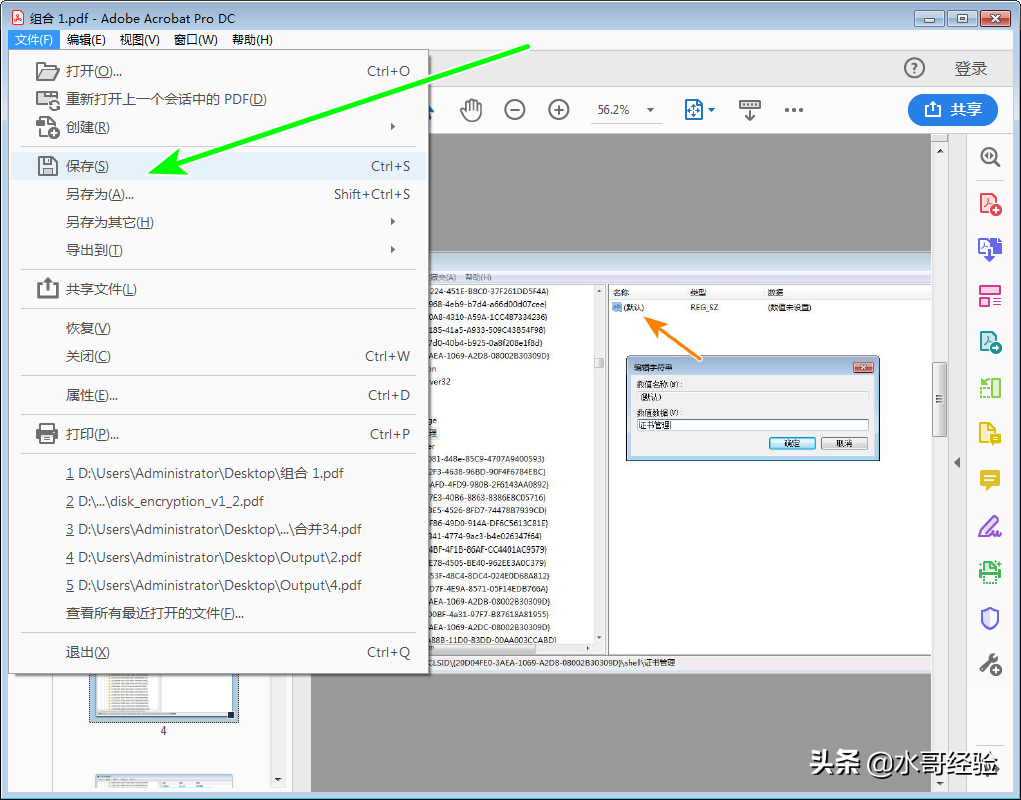Click the 共享 share button
The image size is (1021, 800).
953,109
